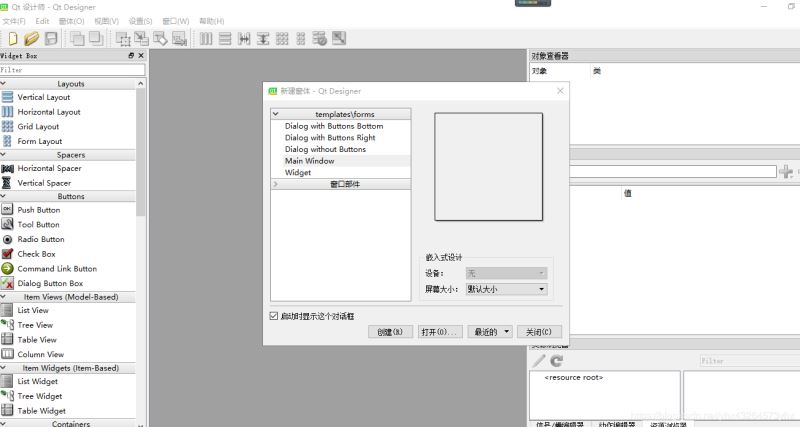Select the Widget template

click(x=298, y=172)
